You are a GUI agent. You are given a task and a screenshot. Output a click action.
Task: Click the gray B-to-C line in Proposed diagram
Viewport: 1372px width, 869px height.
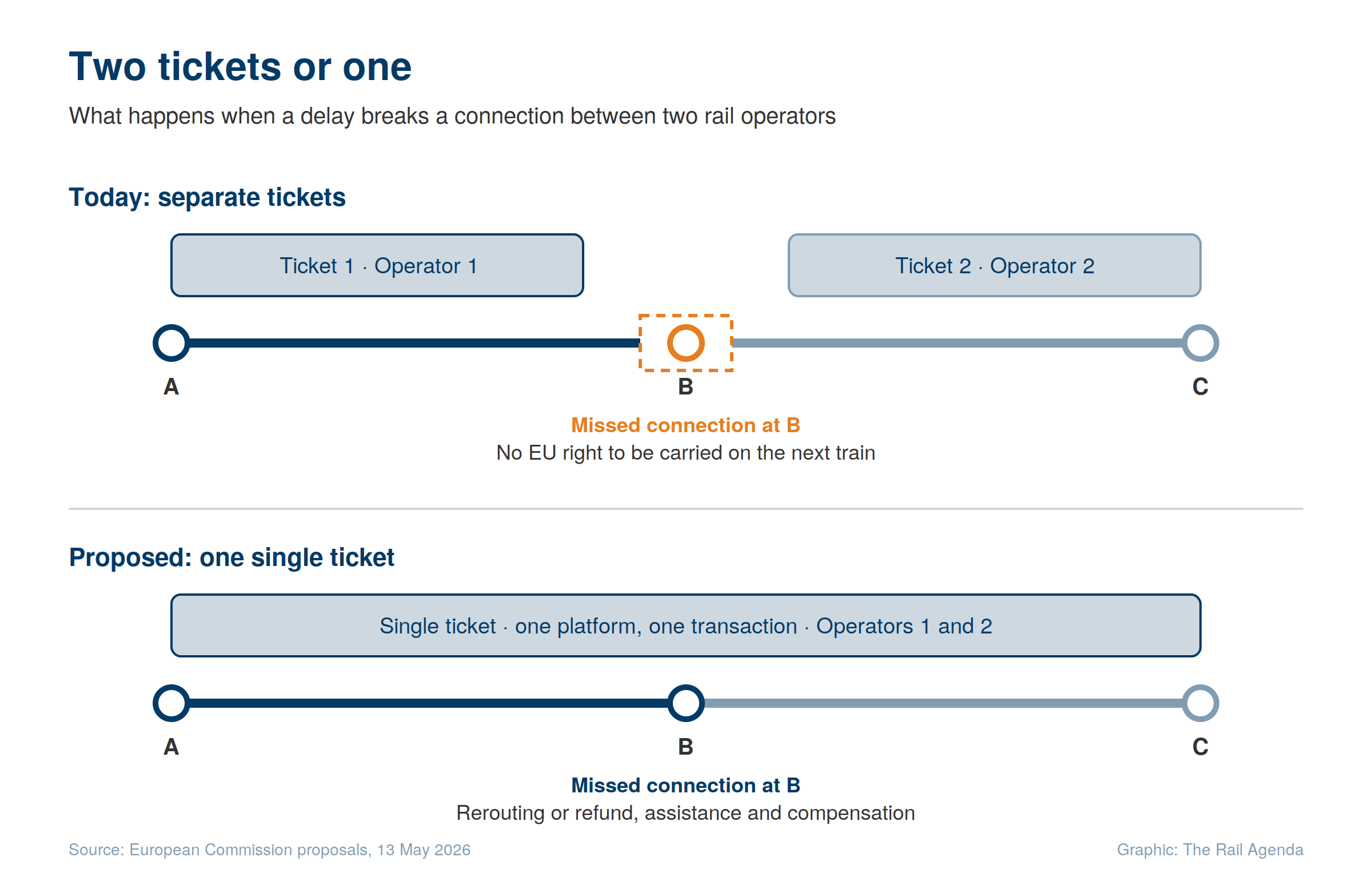pos(943,703)
